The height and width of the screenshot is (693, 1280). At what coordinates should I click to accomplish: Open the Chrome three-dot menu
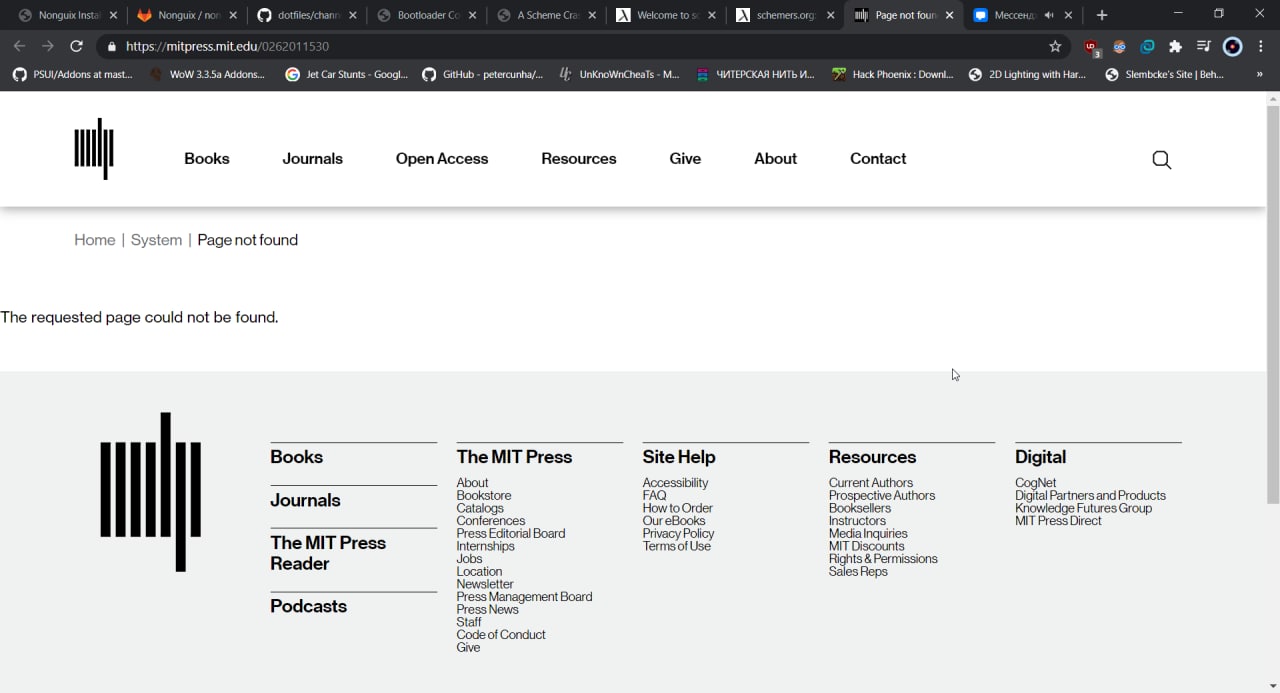(1262, 46)
